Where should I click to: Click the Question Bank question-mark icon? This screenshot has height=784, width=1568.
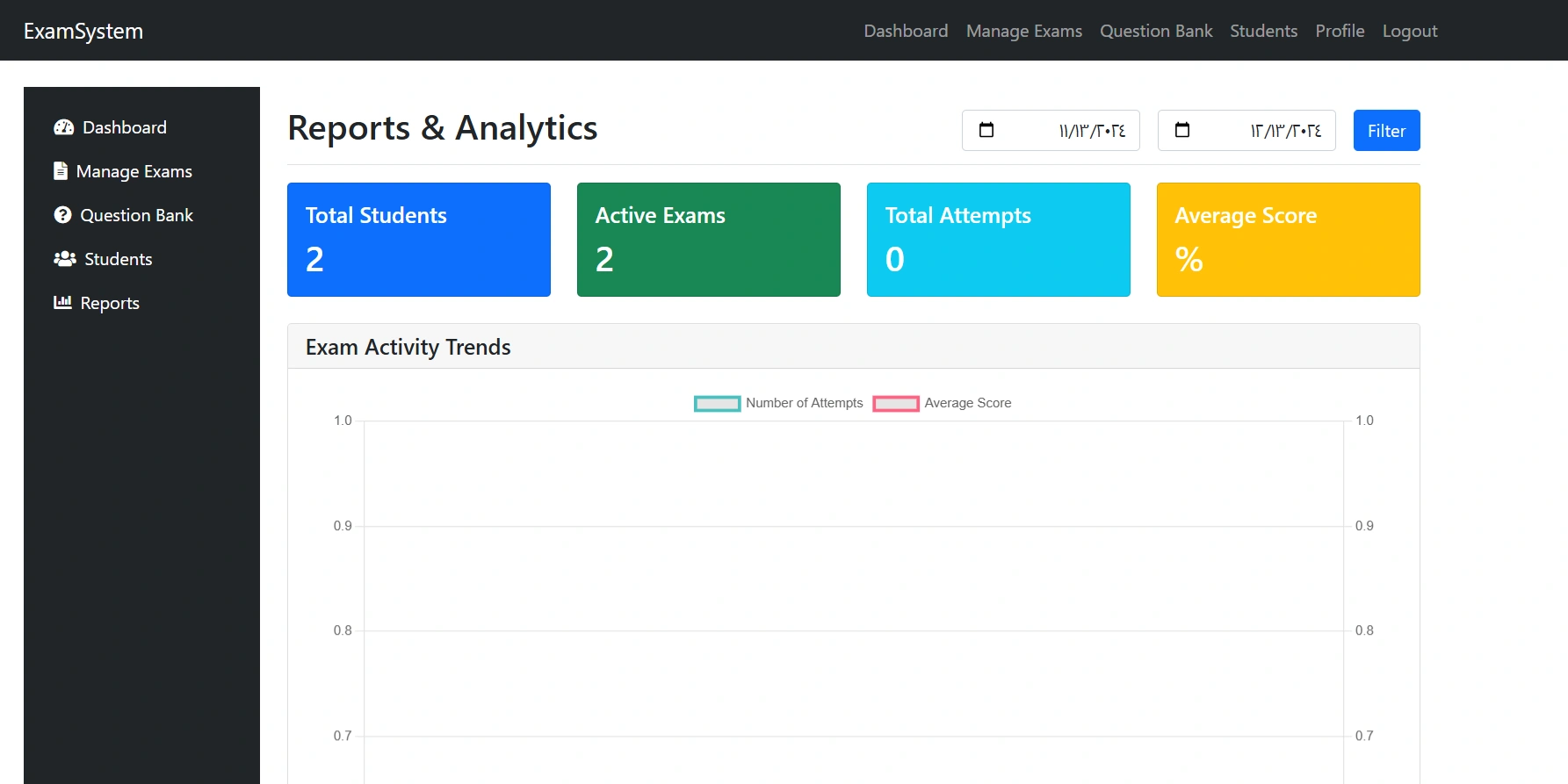pyautogui.click(x=62, y=215)
